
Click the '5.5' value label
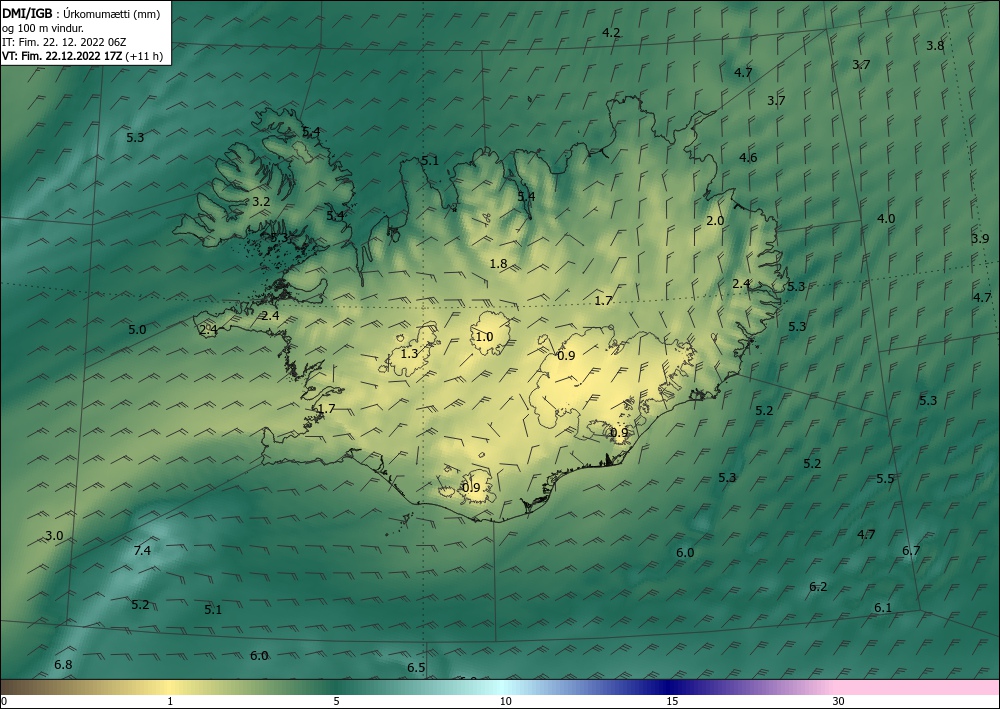click(885, 479)
